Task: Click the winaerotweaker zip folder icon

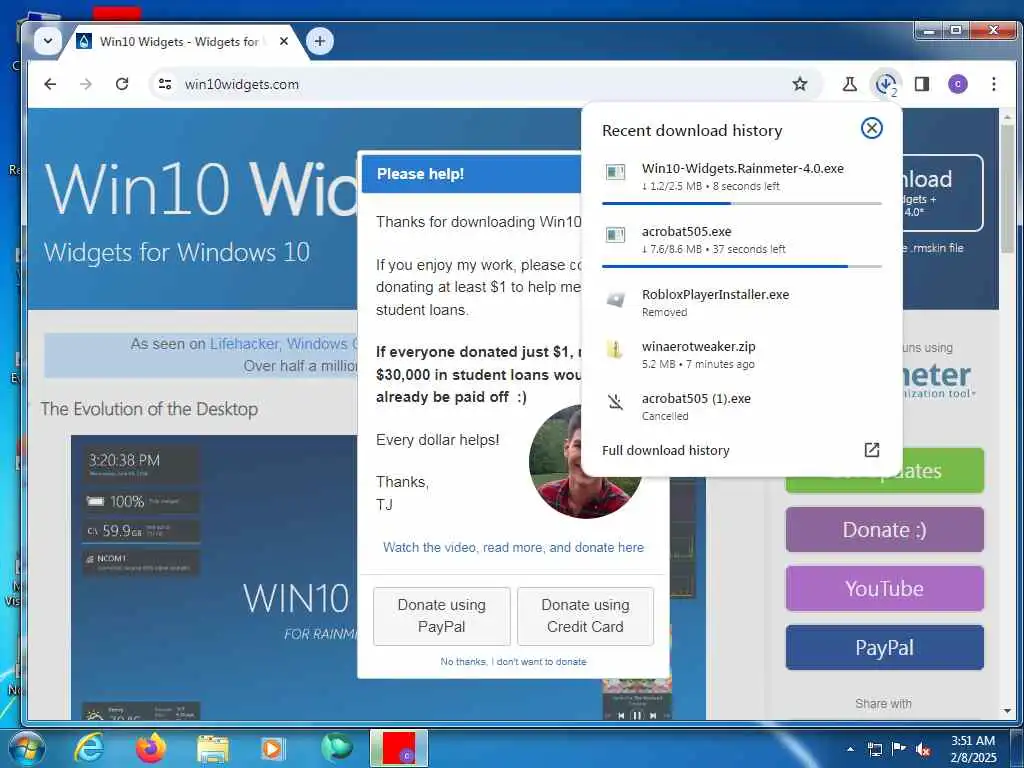Action: (615, 349)
